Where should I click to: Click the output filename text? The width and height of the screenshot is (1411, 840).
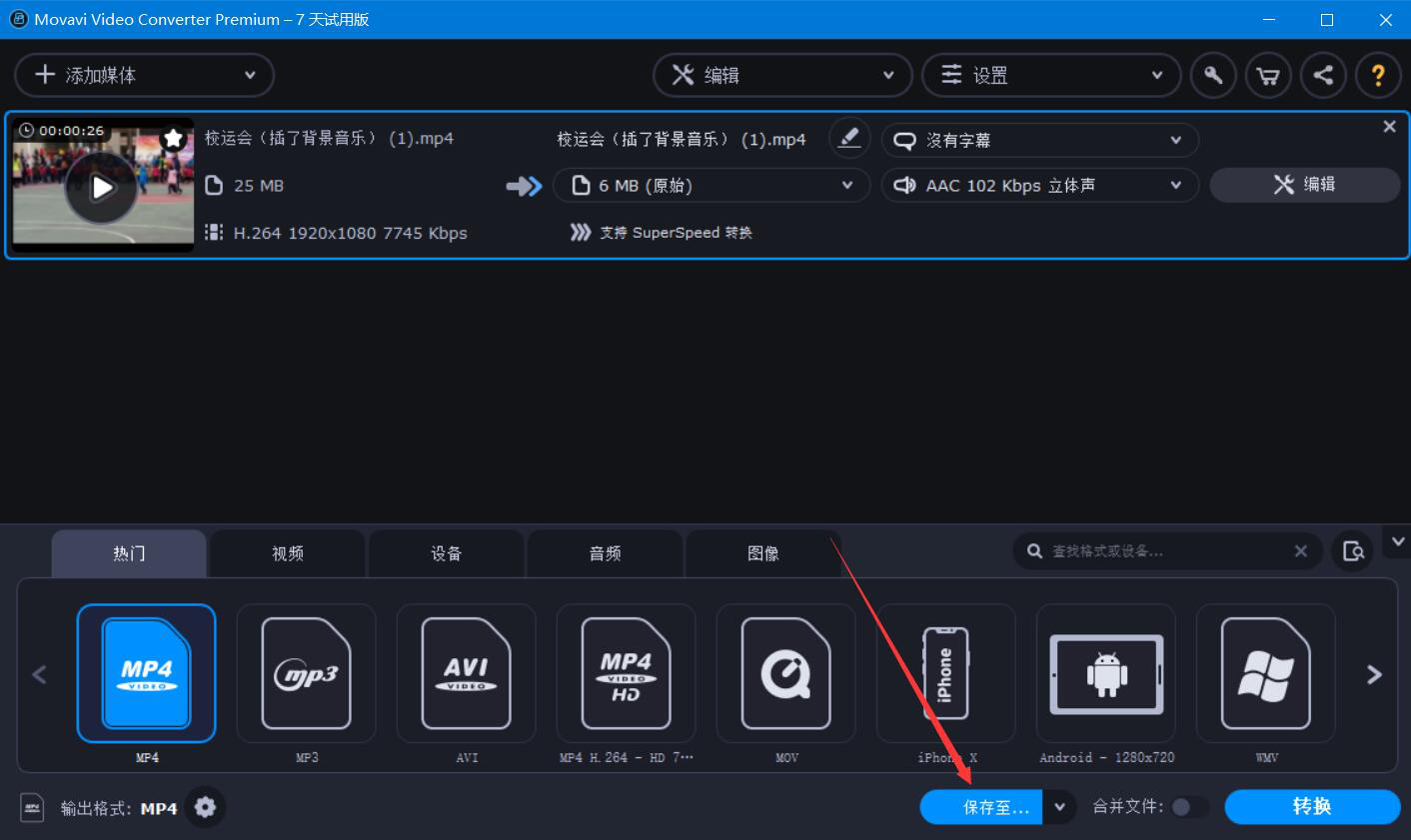682,139
